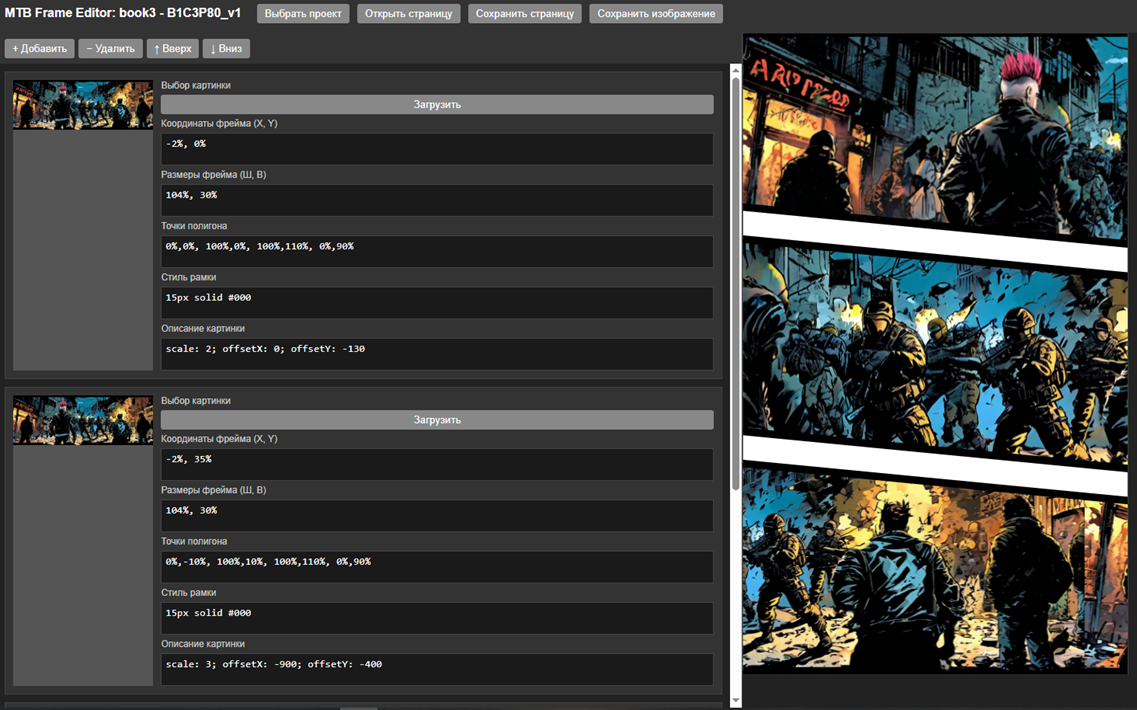
Task: Select the first frame's thumbnail image
Action: pyautogui.click(x=83, y=105)
